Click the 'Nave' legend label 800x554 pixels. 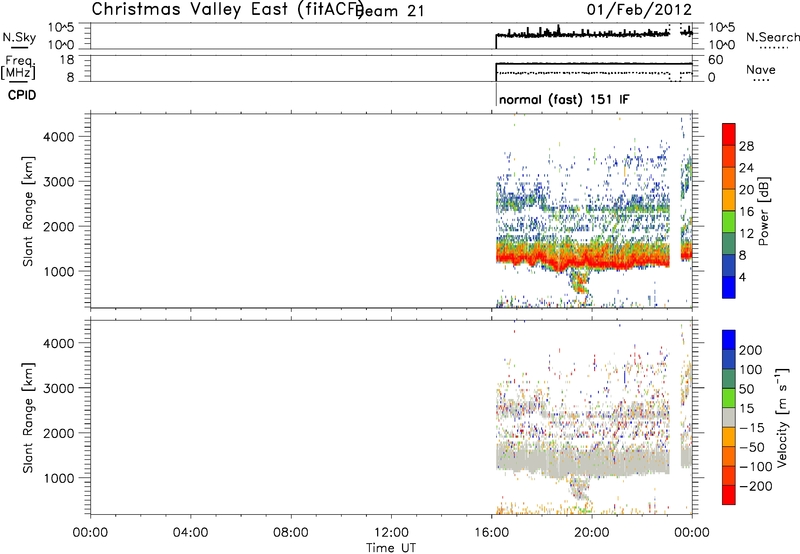(760, 69)
